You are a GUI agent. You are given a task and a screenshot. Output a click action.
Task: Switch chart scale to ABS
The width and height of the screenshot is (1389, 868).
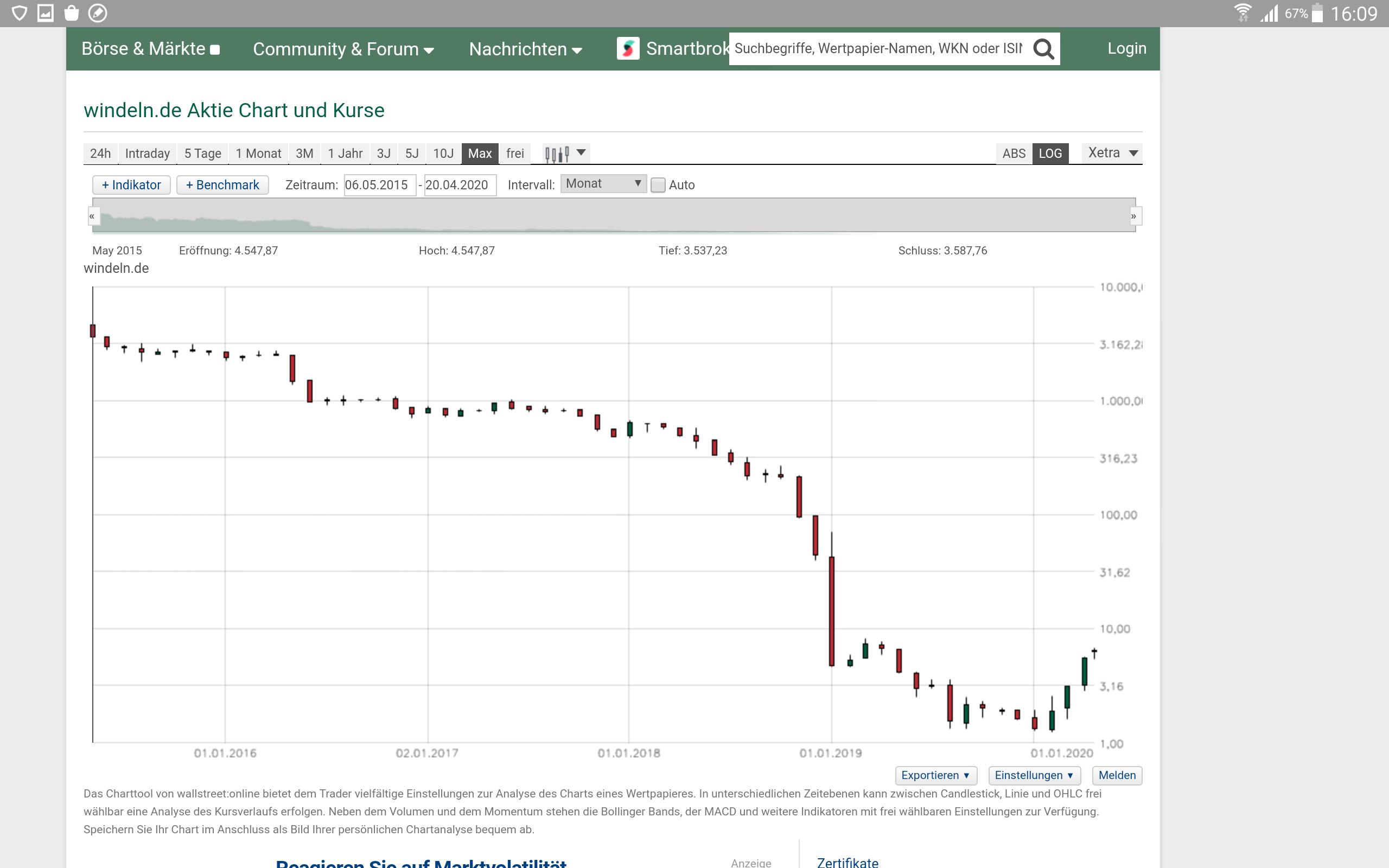(x=1013, y=154)
